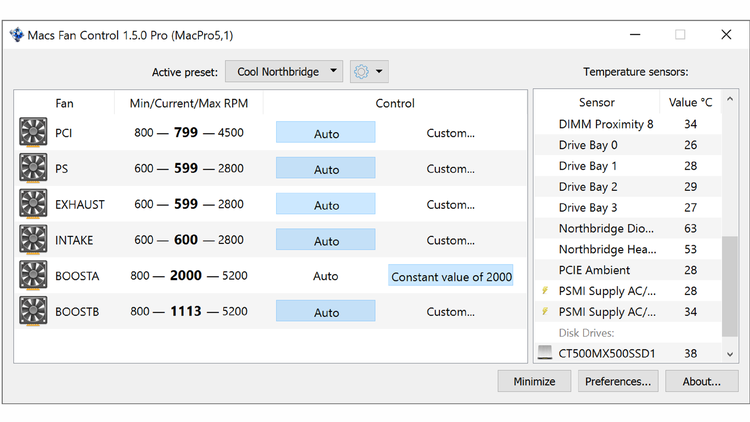Viewport: 750px width, 422px height.
Task: Click scroll down arrow in sensor list
Action: click(x=730, y=354)
